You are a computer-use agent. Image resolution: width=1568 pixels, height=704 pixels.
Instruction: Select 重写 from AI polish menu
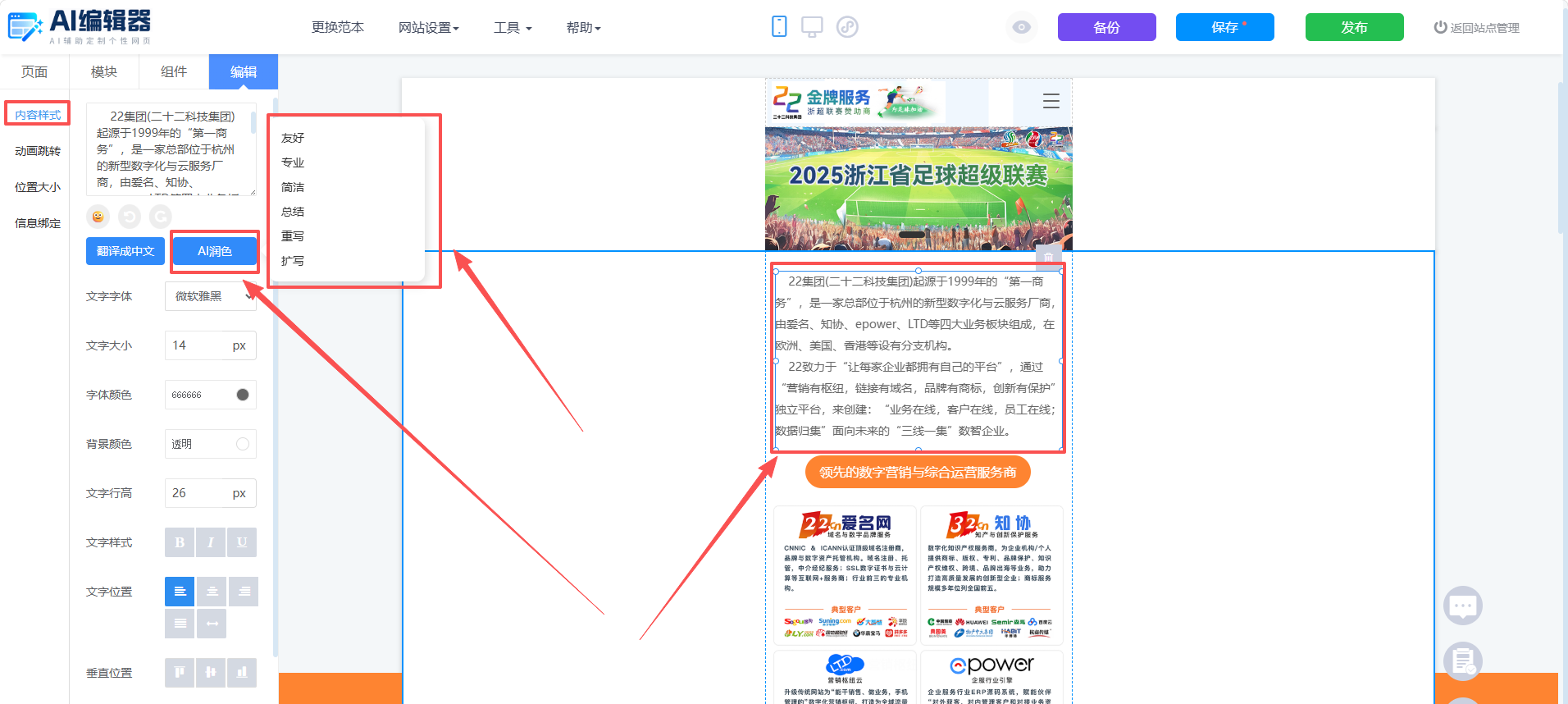(293, 236)
